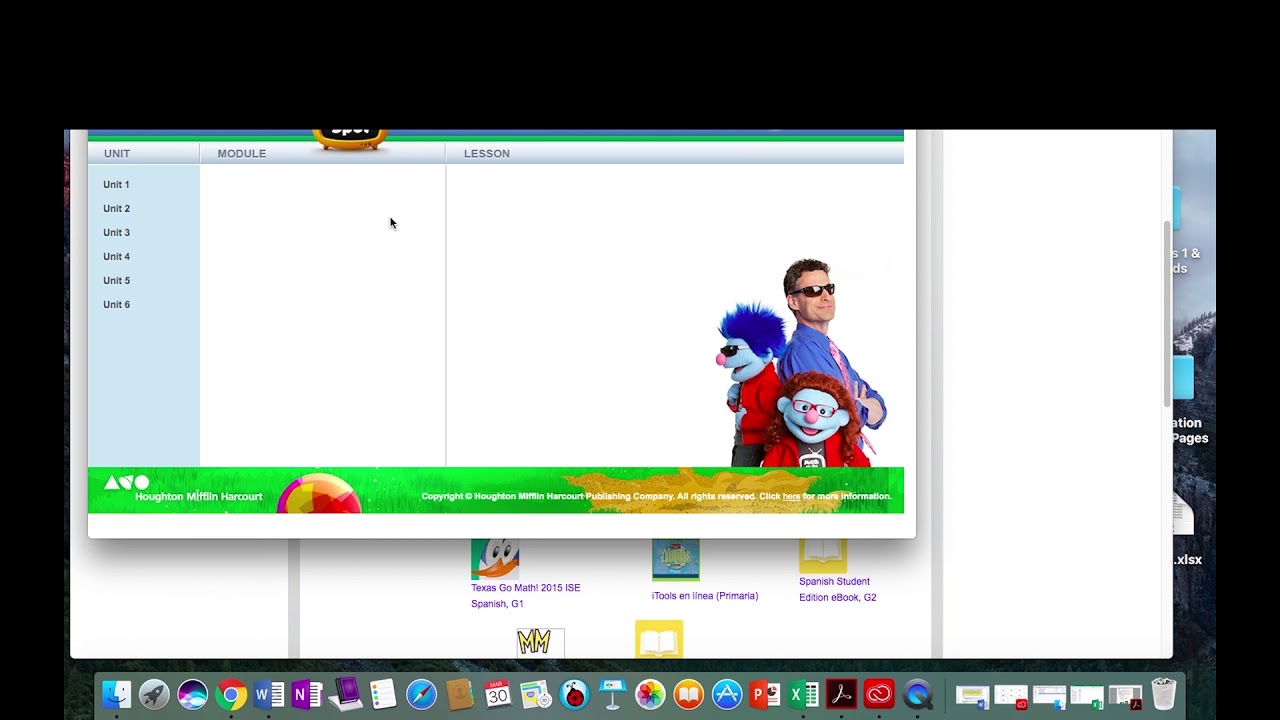Restore the minimized Acrobat window in Dock

[x=1125, y=696]
